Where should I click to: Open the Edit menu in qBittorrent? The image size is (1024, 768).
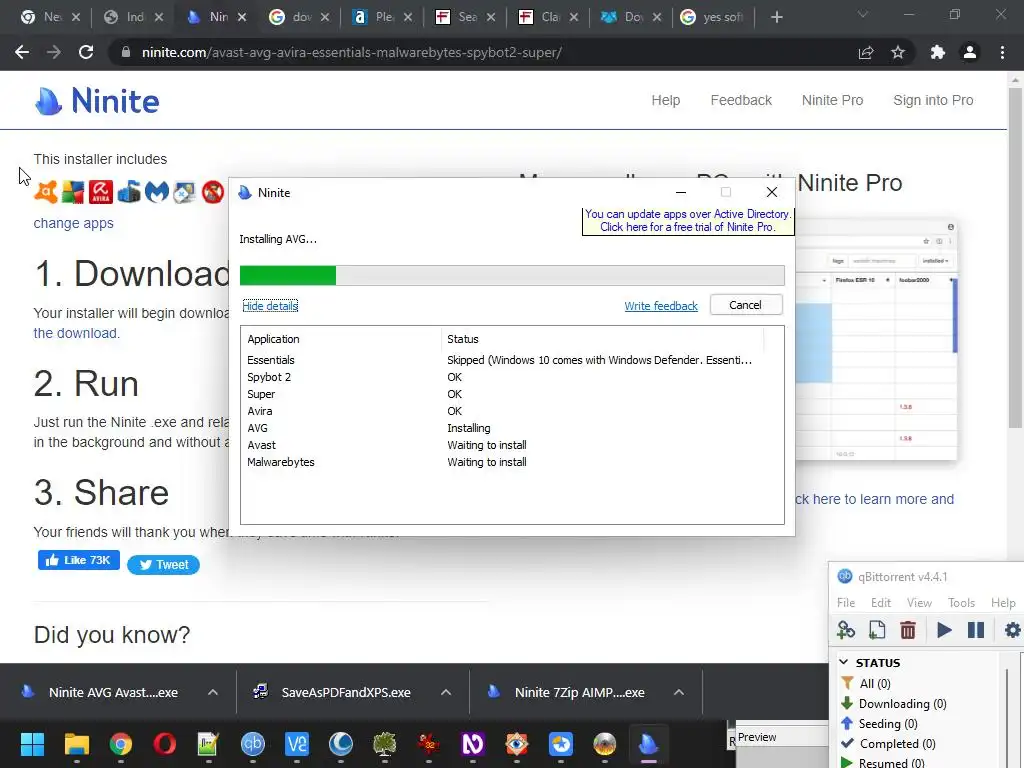click(880, 603)
